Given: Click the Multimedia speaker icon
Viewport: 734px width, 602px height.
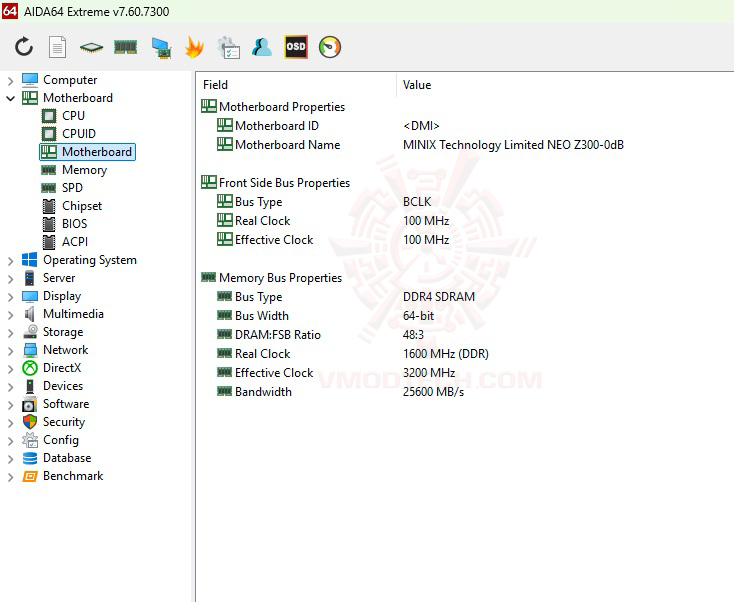Looking at the screenshot, I should point(30,314).
